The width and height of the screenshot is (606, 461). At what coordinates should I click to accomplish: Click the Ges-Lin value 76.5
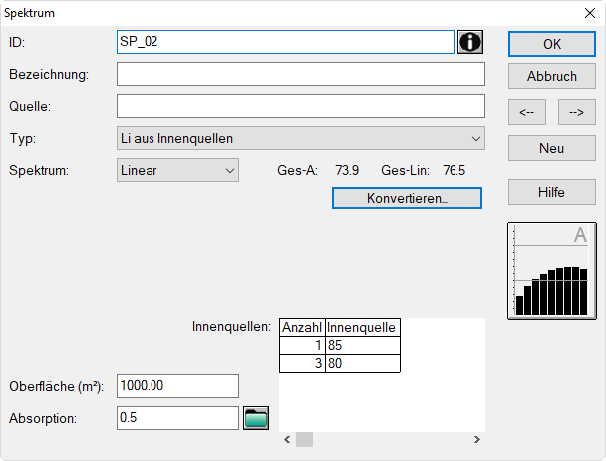454,170
